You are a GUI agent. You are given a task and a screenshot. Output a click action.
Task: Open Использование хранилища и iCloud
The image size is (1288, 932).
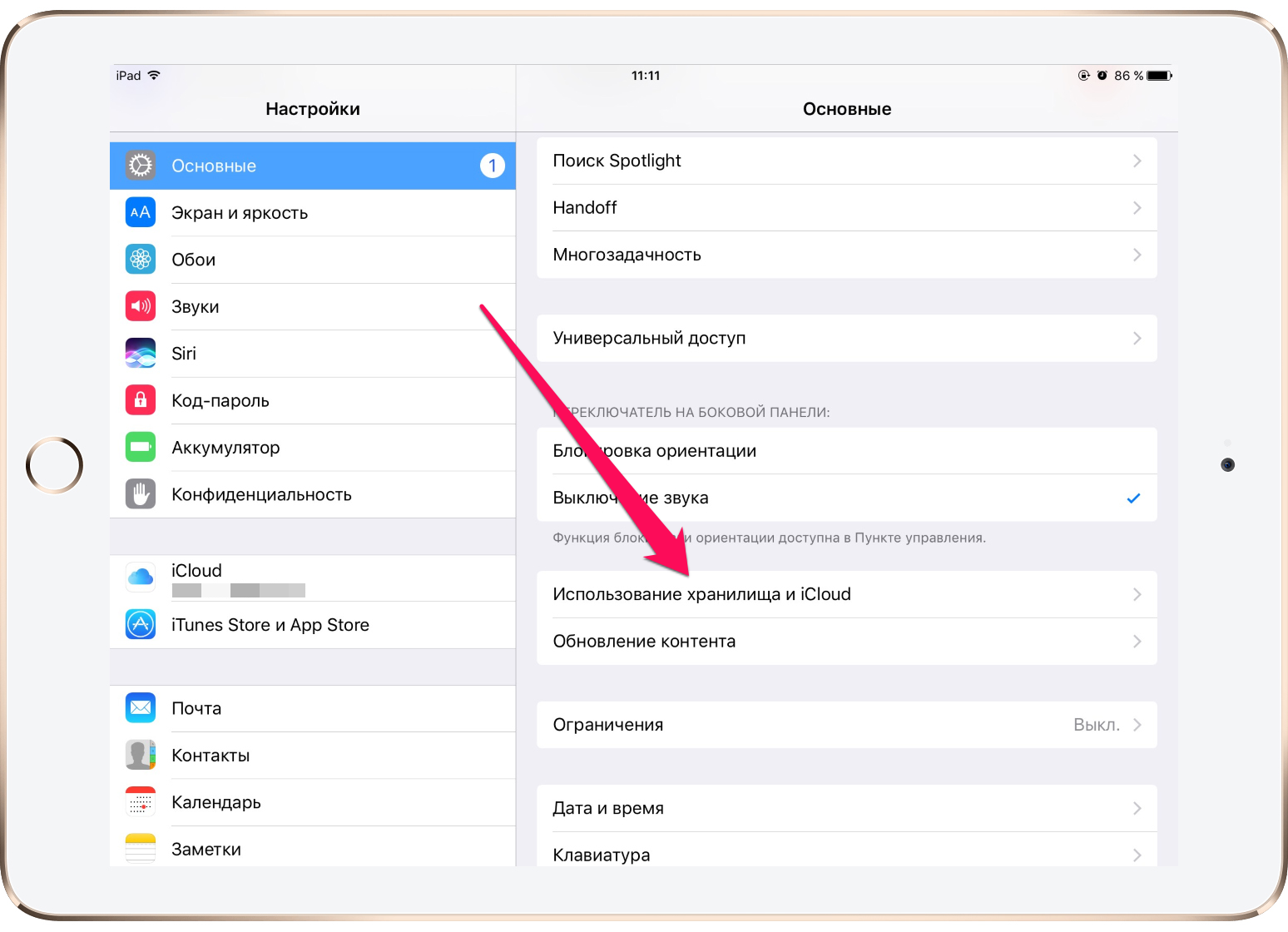tap(846, 594)
